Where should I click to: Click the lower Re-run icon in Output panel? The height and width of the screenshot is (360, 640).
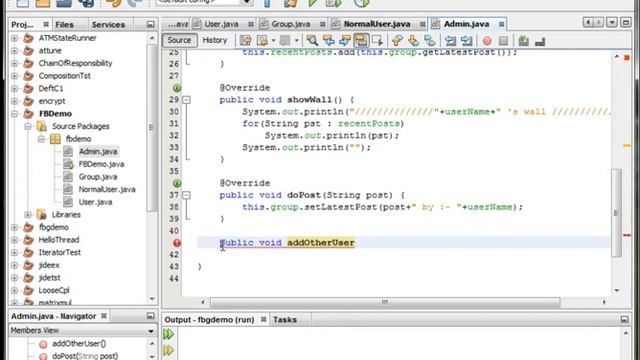[169, 350]
